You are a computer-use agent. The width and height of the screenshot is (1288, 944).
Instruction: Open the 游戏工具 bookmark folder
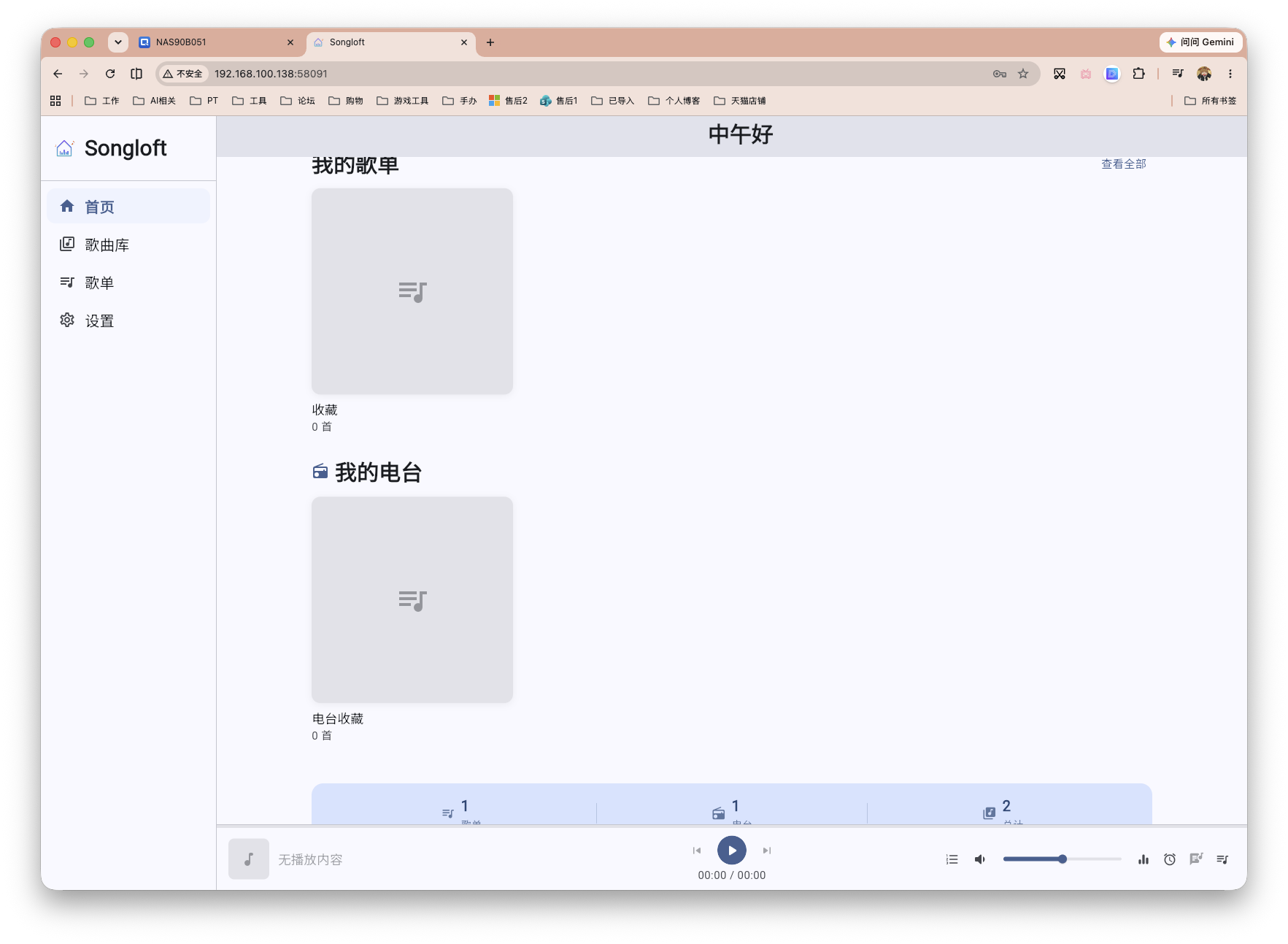coord(403,101)
